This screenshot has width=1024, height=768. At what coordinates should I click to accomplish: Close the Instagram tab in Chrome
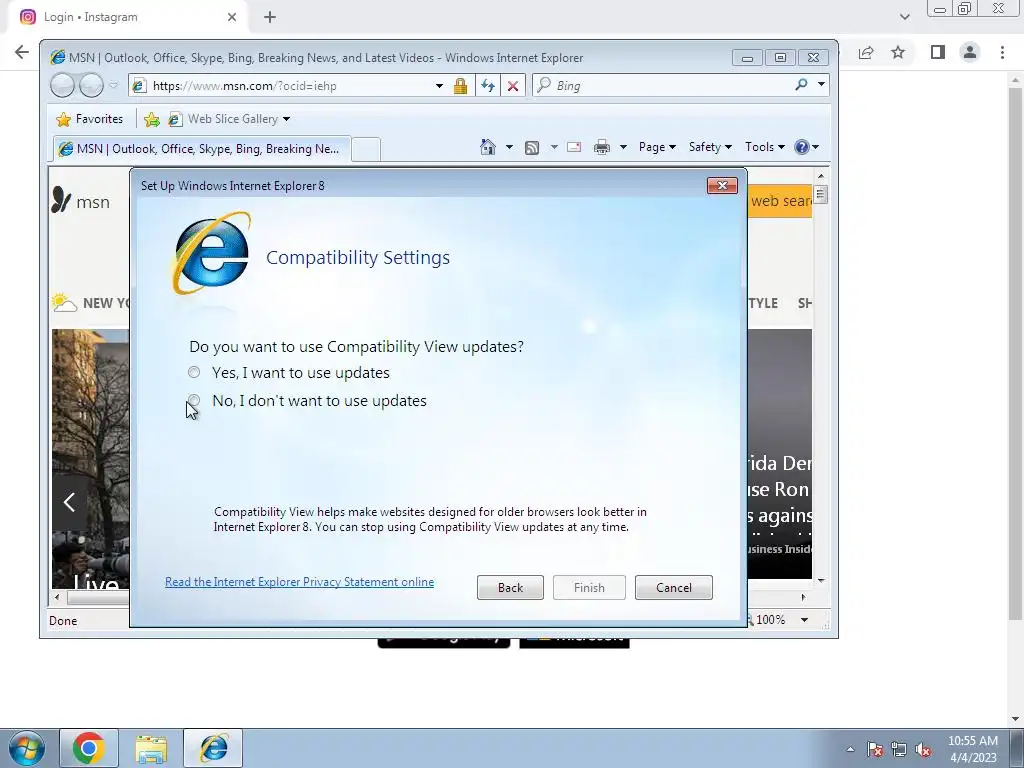pyautogui.click(x=232, y=17)
